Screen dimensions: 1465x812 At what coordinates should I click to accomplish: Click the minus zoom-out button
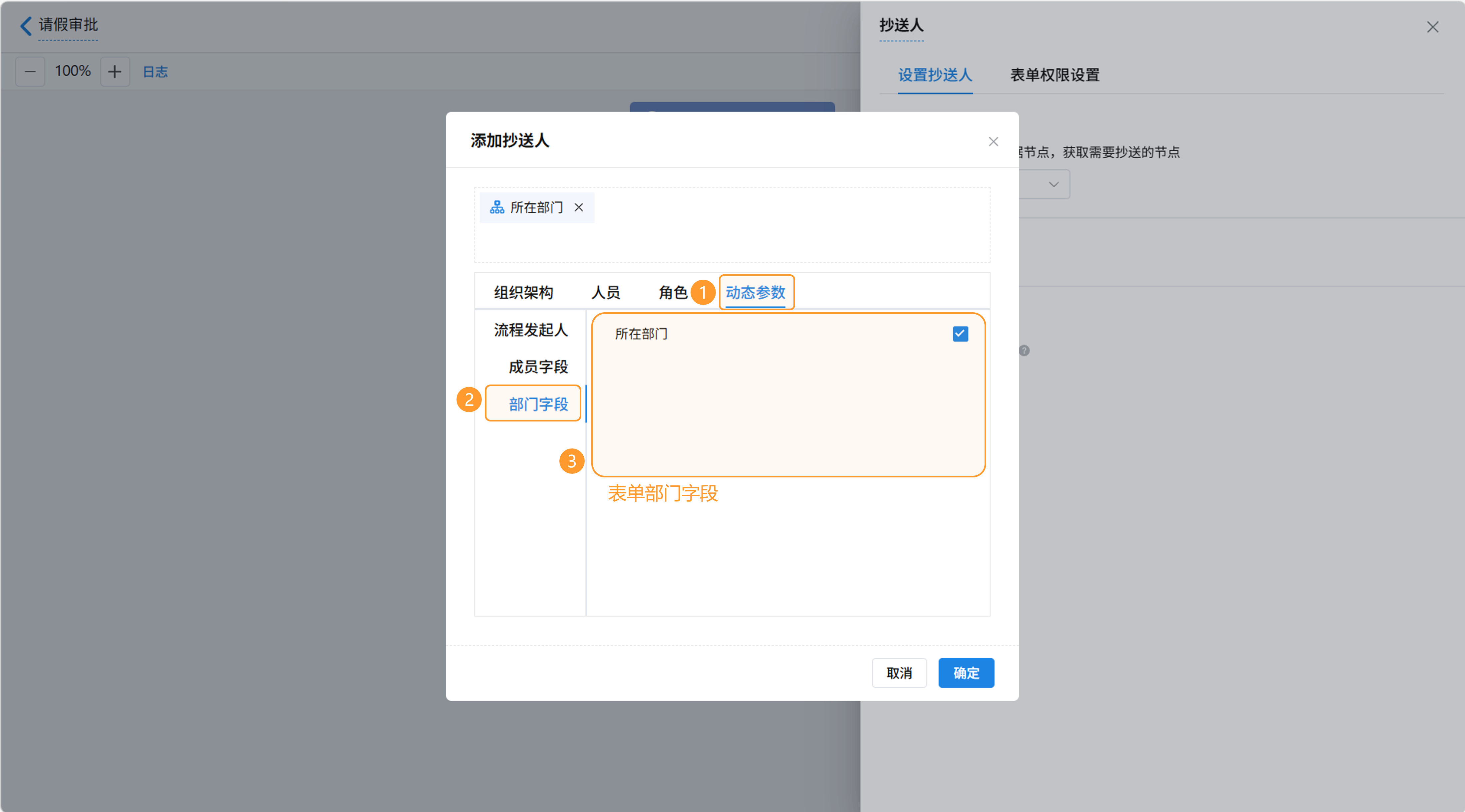point(30,72)
